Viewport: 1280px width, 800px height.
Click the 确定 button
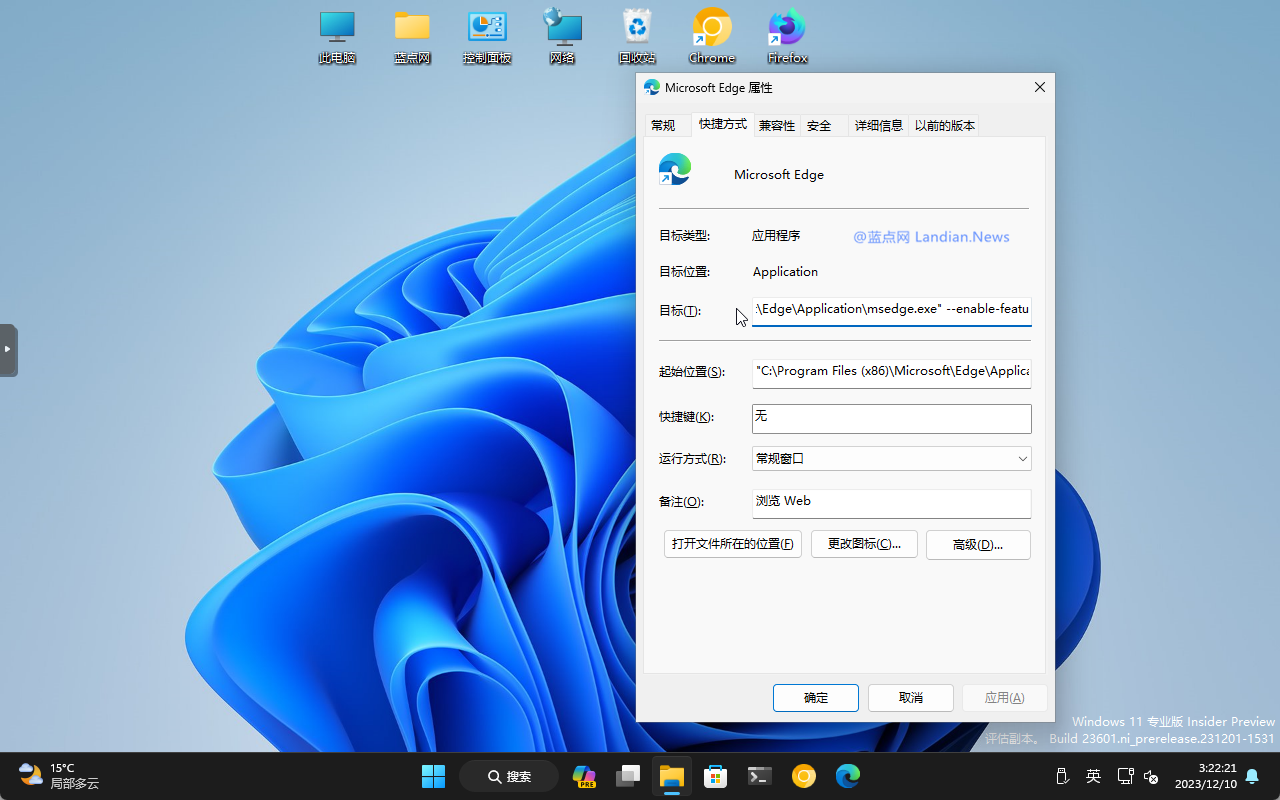pos(815,698)
